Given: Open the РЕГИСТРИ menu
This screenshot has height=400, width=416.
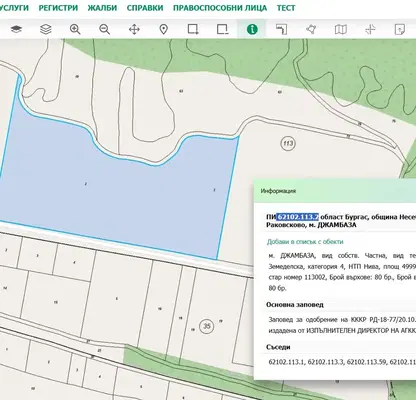Looking at the screenshot, I should point(58,8).
